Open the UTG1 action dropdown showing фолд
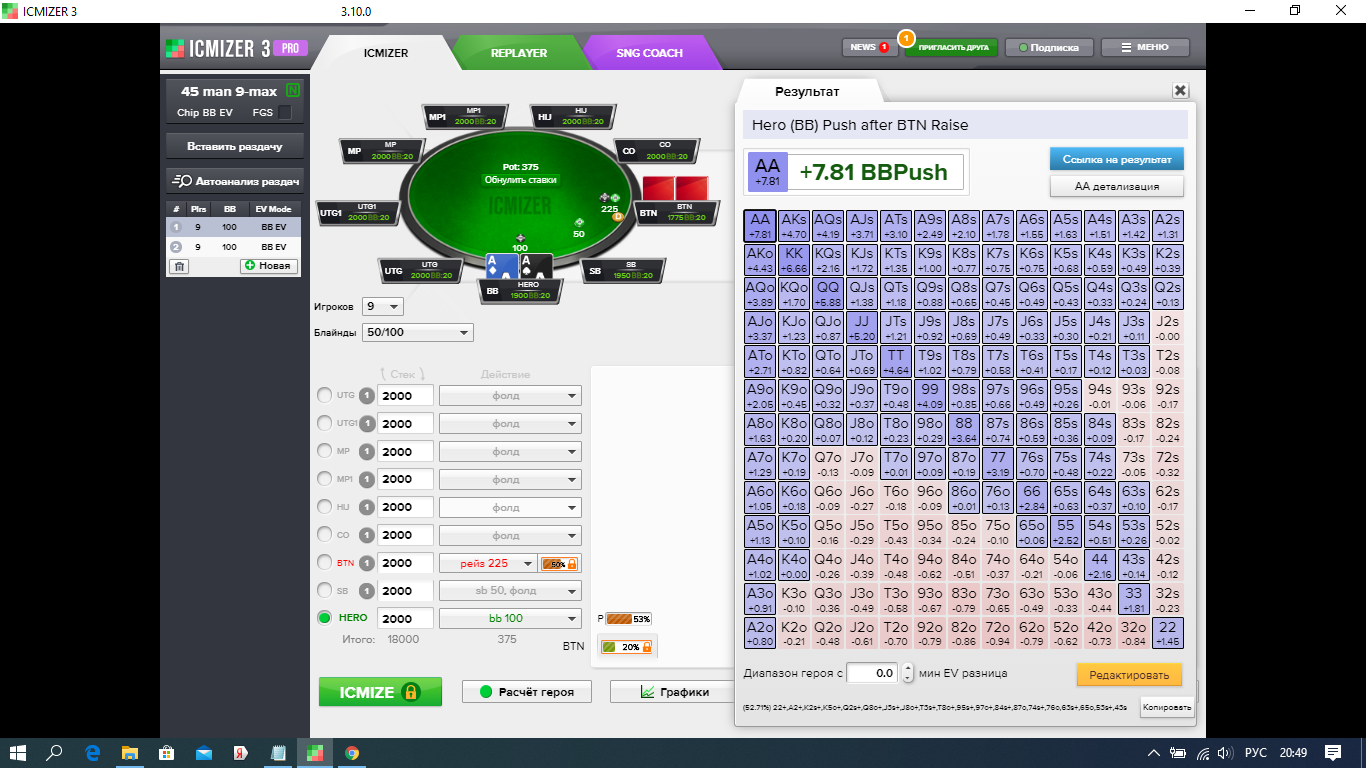 510,423
